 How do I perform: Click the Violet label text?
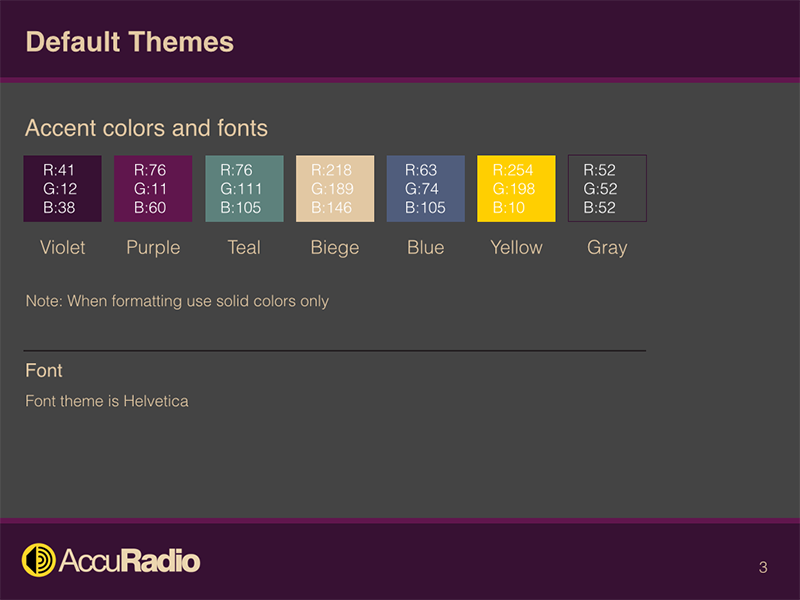62,247
